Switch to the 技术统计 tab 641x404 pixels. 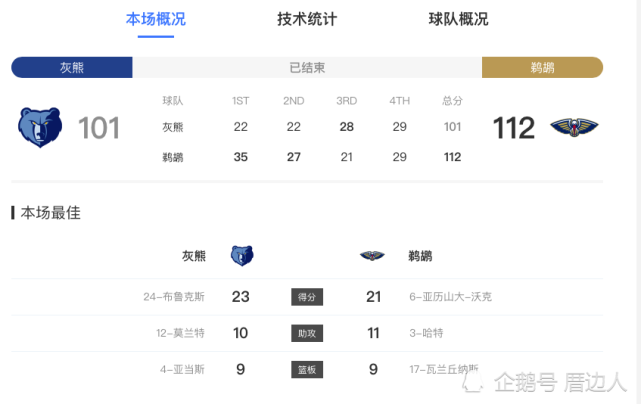pyautogui.click(x=307, y=19)
